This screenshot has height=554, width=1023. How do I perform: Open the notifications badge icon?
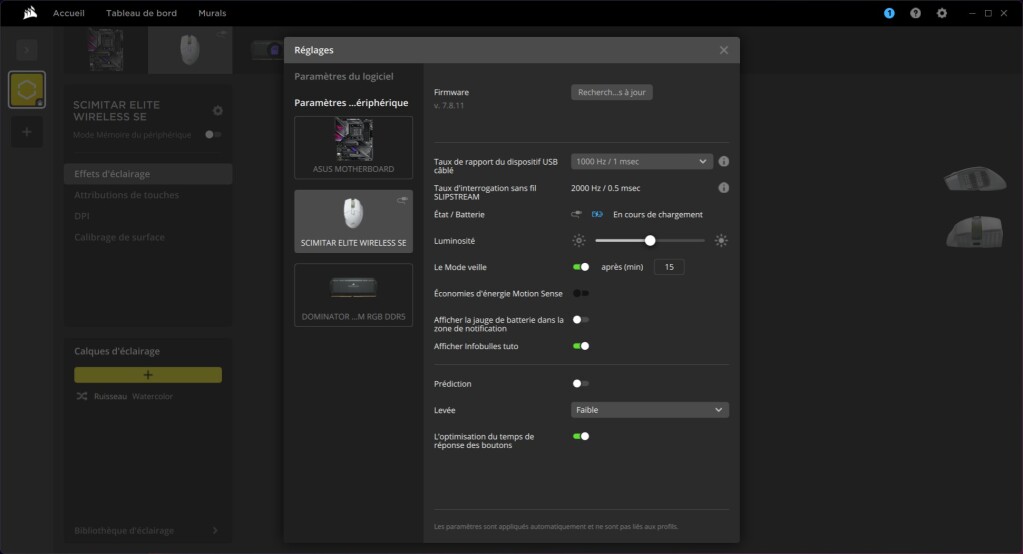pos(889,13)
